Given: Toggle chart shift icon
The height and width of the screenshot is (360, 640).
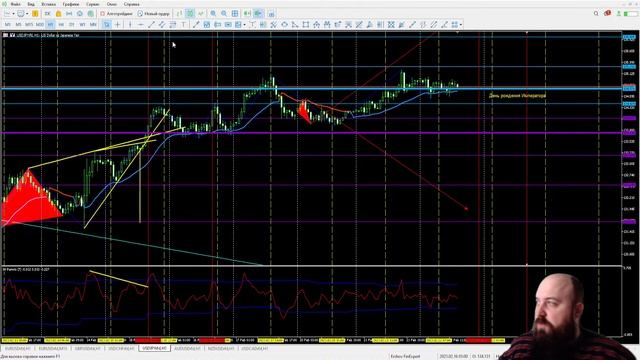Looking at the screenshot, I should [x=258, y=14].
